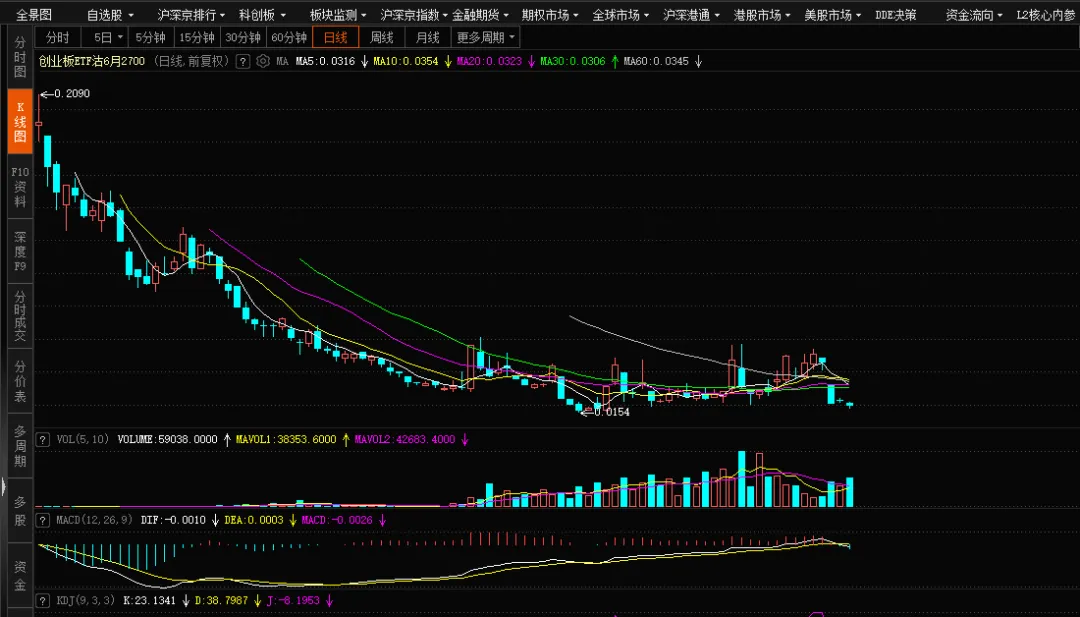Click the help icon beside the ETF title

coord(242,61)
